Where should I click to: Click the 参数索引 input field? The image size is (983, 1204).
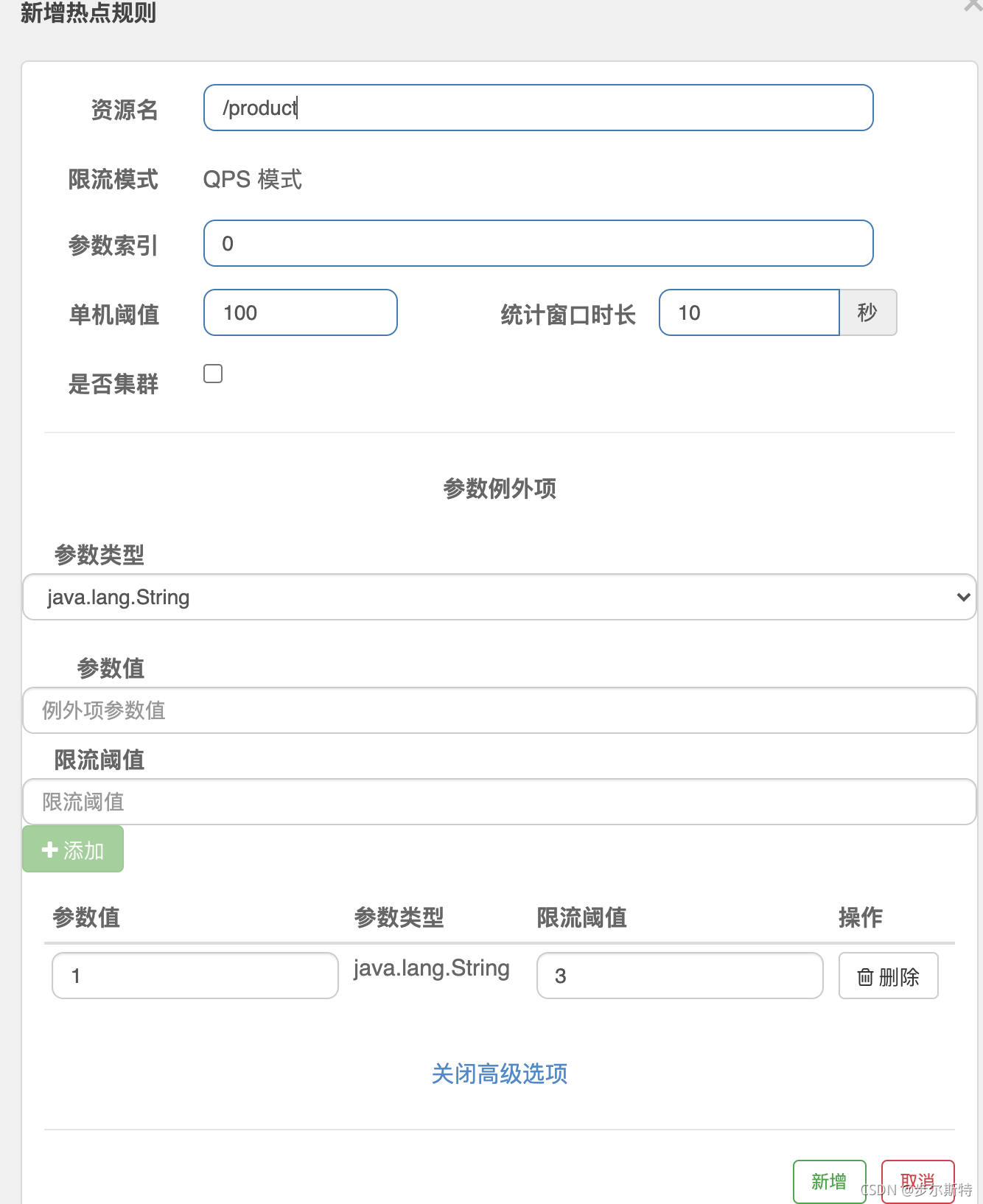[x=538, y=243]
